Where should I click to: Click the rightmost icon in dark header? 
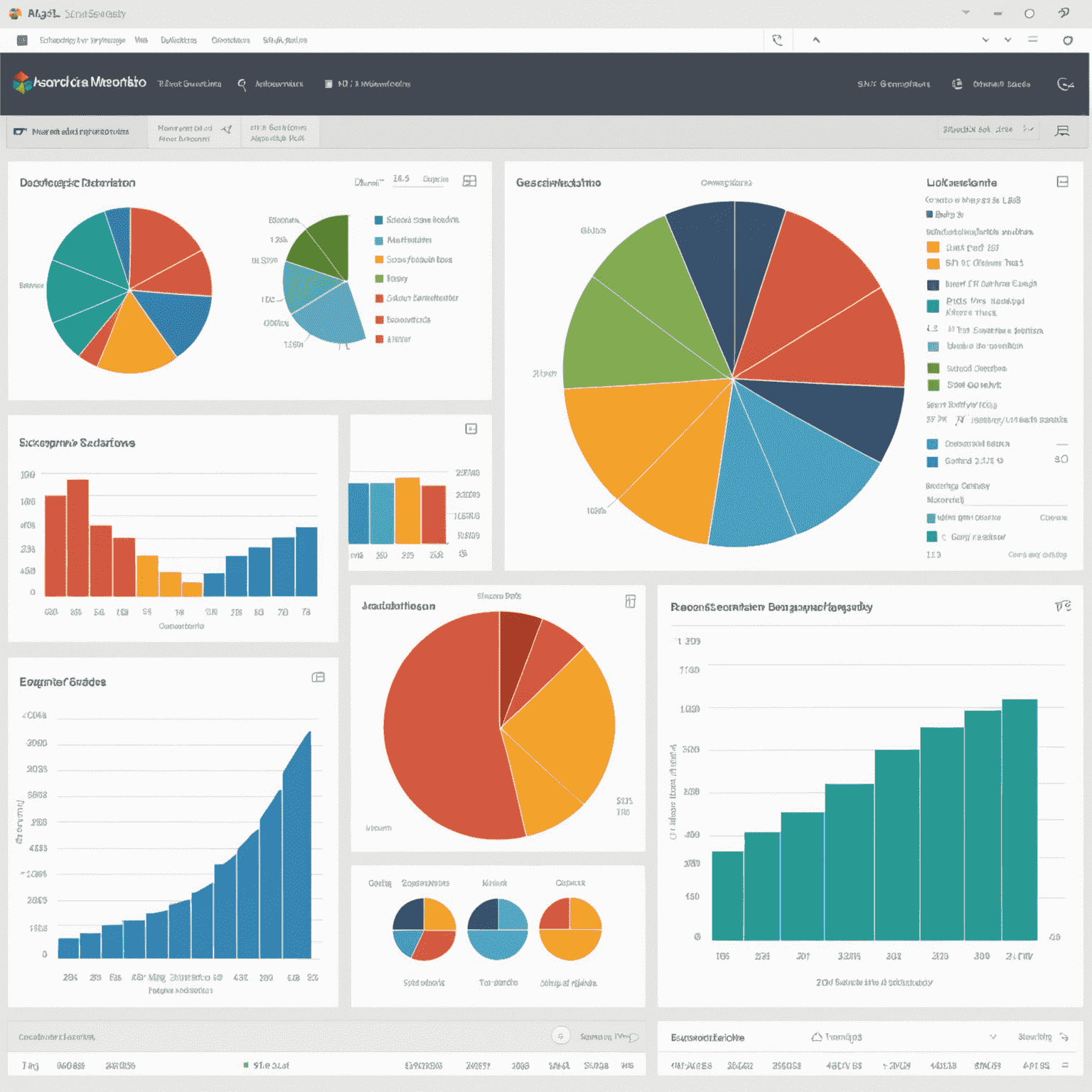tap(1065, 84)
